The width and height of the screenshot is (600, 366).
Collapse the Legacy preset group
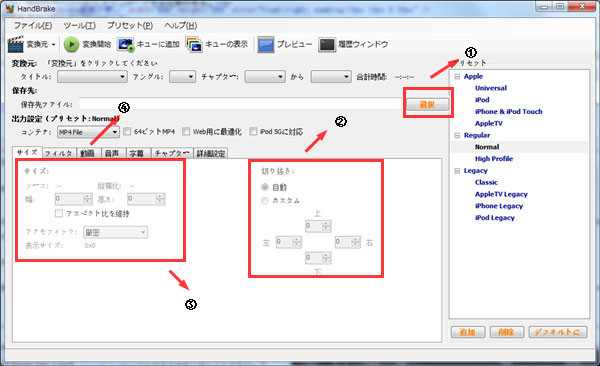457,171
